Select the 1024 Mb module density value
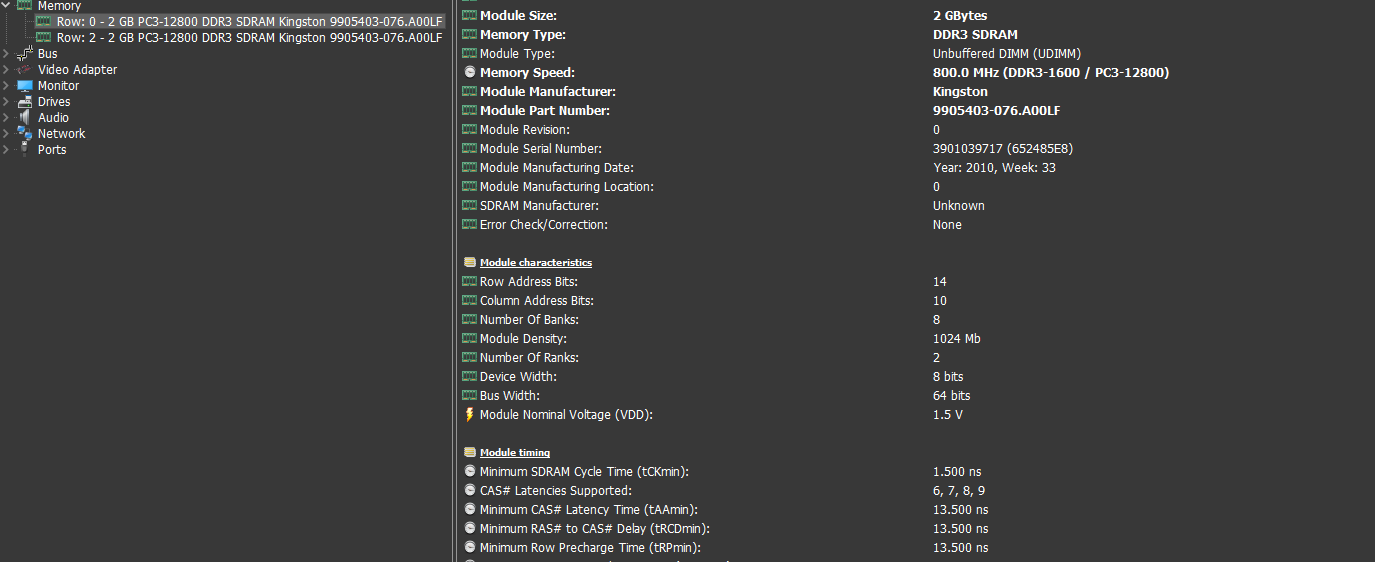 (x=957, y=339)
